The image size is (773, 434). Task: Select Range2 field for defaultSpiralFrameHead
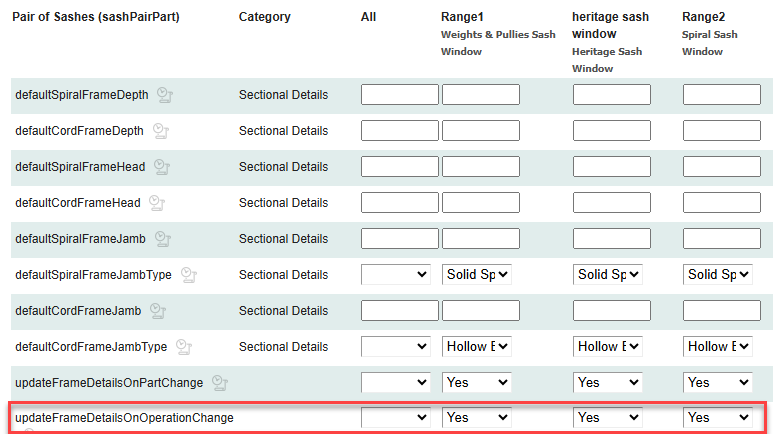(722, 167)
